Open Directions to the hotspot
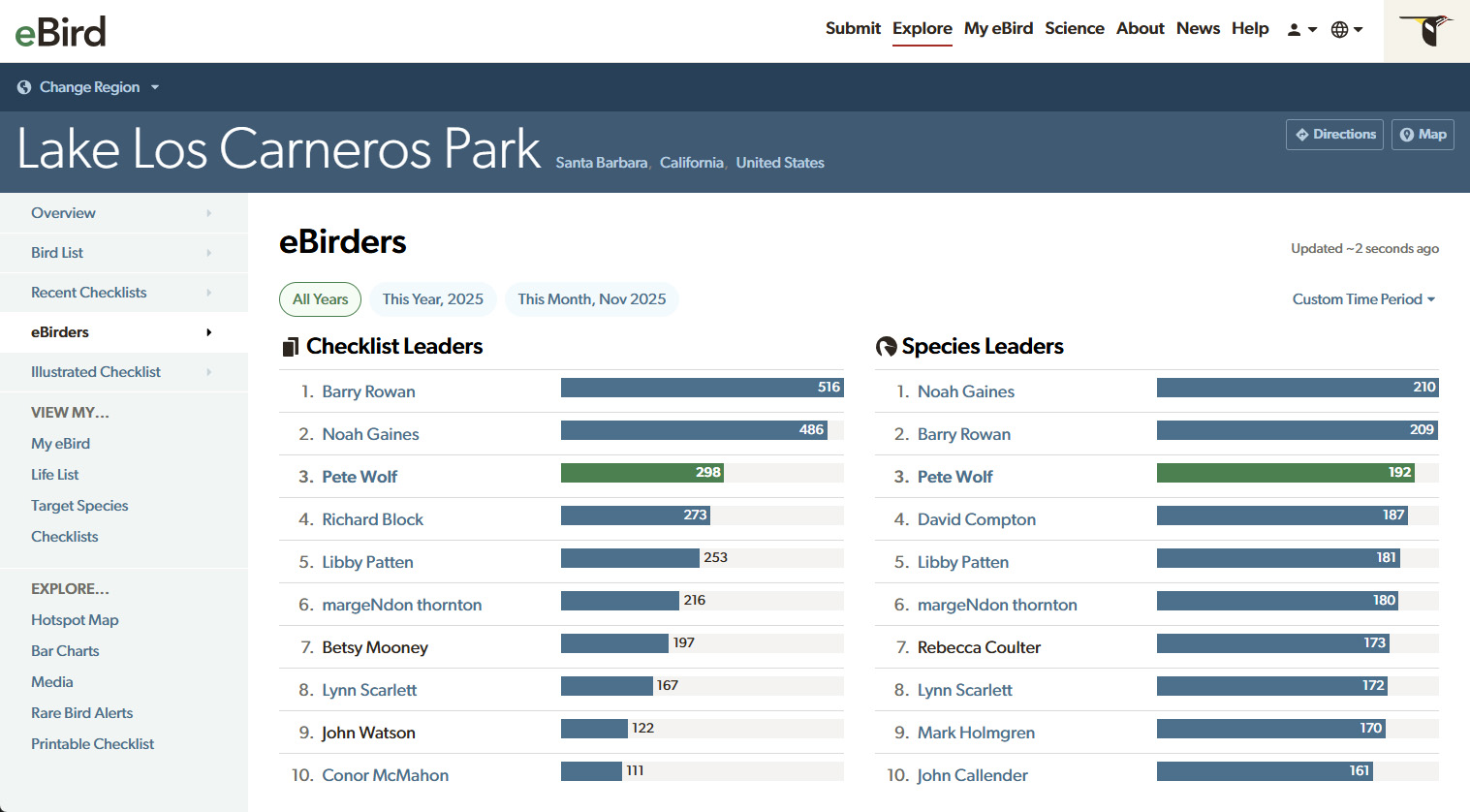 (x=1333, y=135)
